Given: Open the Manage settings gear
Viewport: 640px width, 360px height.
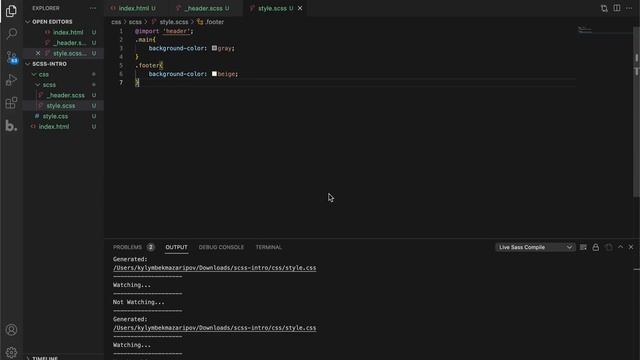Looking at the screenshot, I should point(11,352).
